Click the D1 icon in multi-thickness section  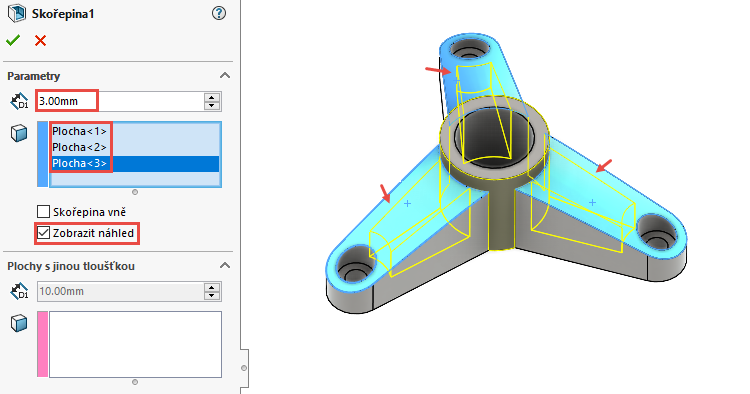19,291
